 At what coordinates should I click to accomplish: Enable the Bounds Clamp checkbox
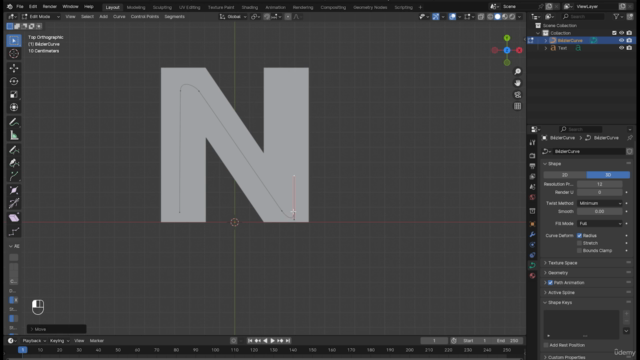[579, 251]
